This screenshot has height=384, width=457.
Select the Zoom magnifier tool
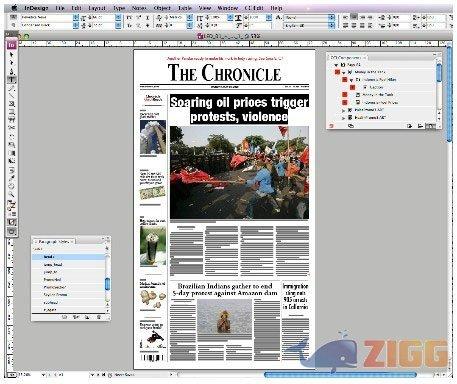(x=12, y=194)
